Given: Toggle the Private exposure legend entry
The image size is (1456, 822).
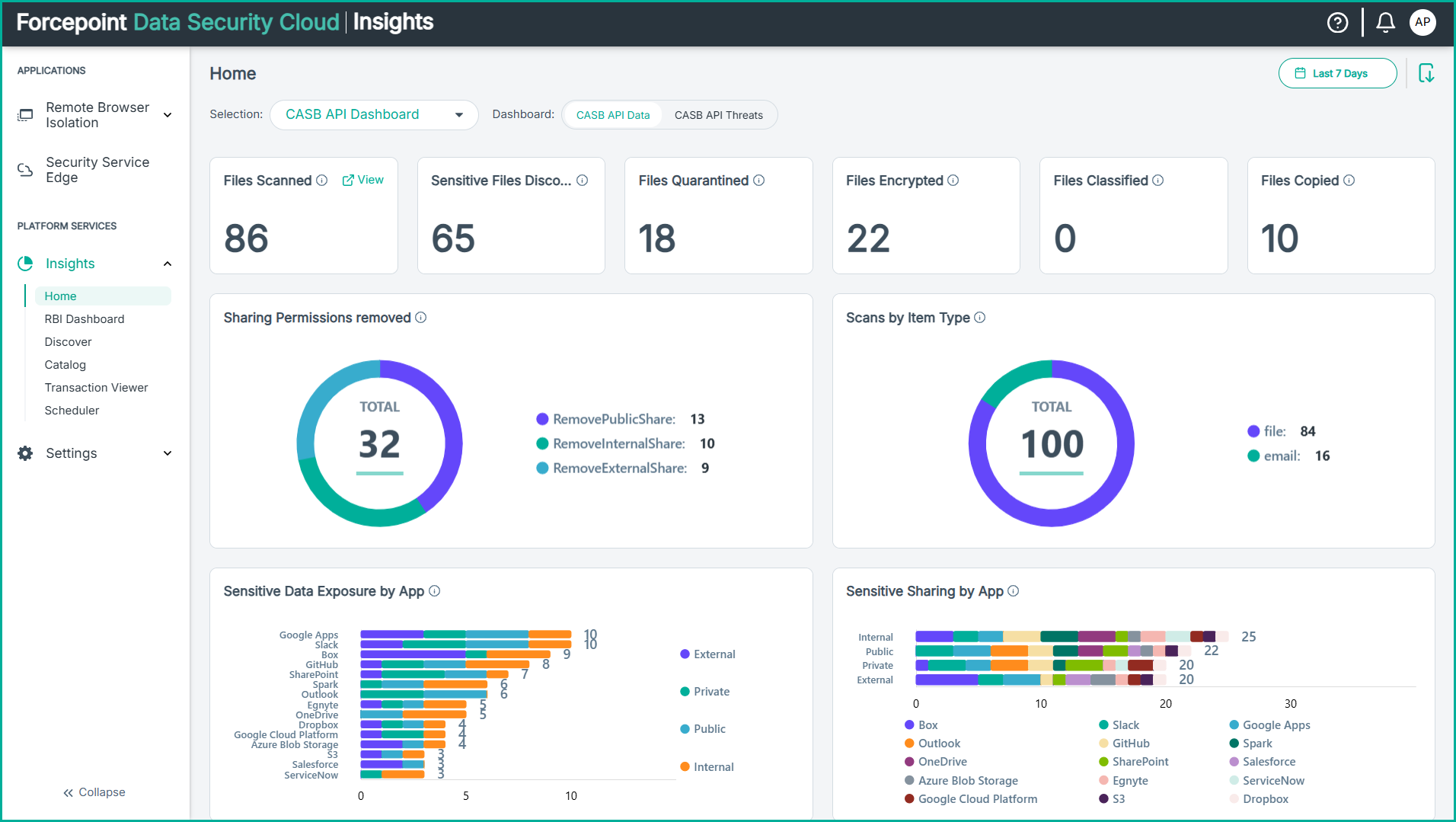Looking at the screenshot, I should coord(704,692).
